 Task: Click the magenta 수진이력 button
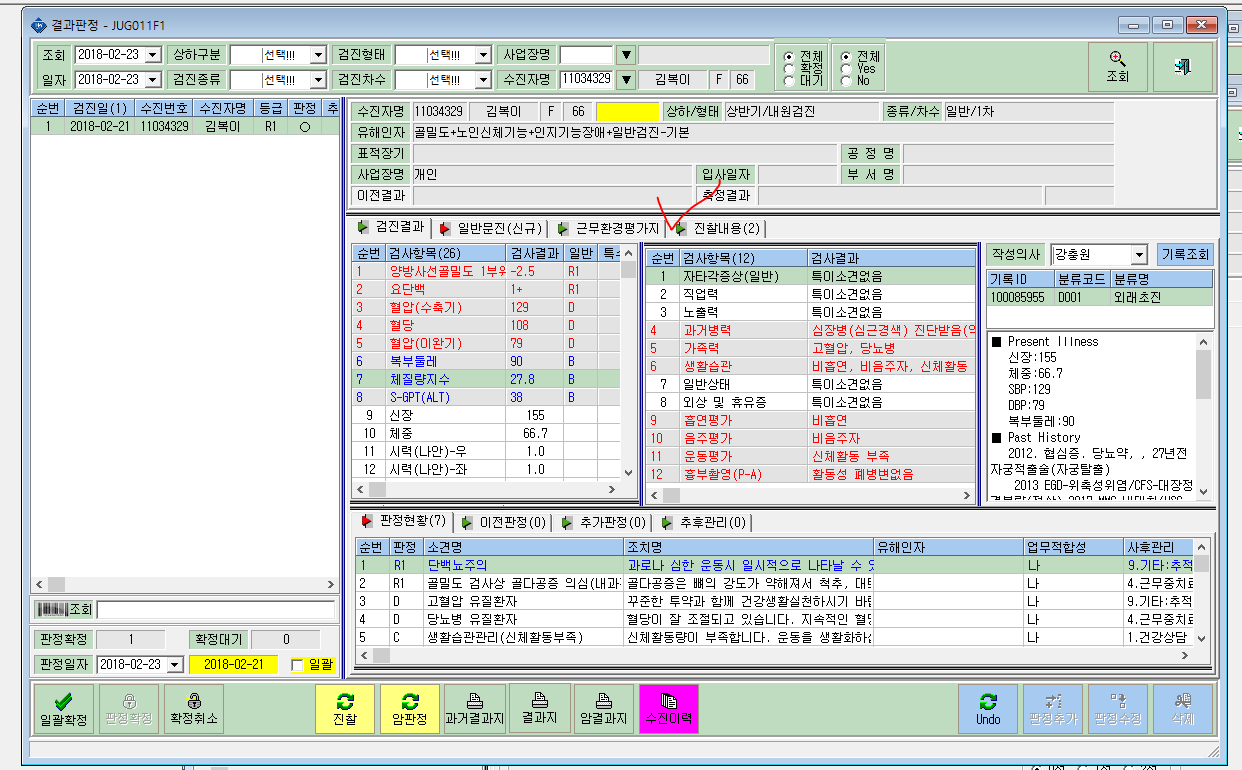coord(669,709)
